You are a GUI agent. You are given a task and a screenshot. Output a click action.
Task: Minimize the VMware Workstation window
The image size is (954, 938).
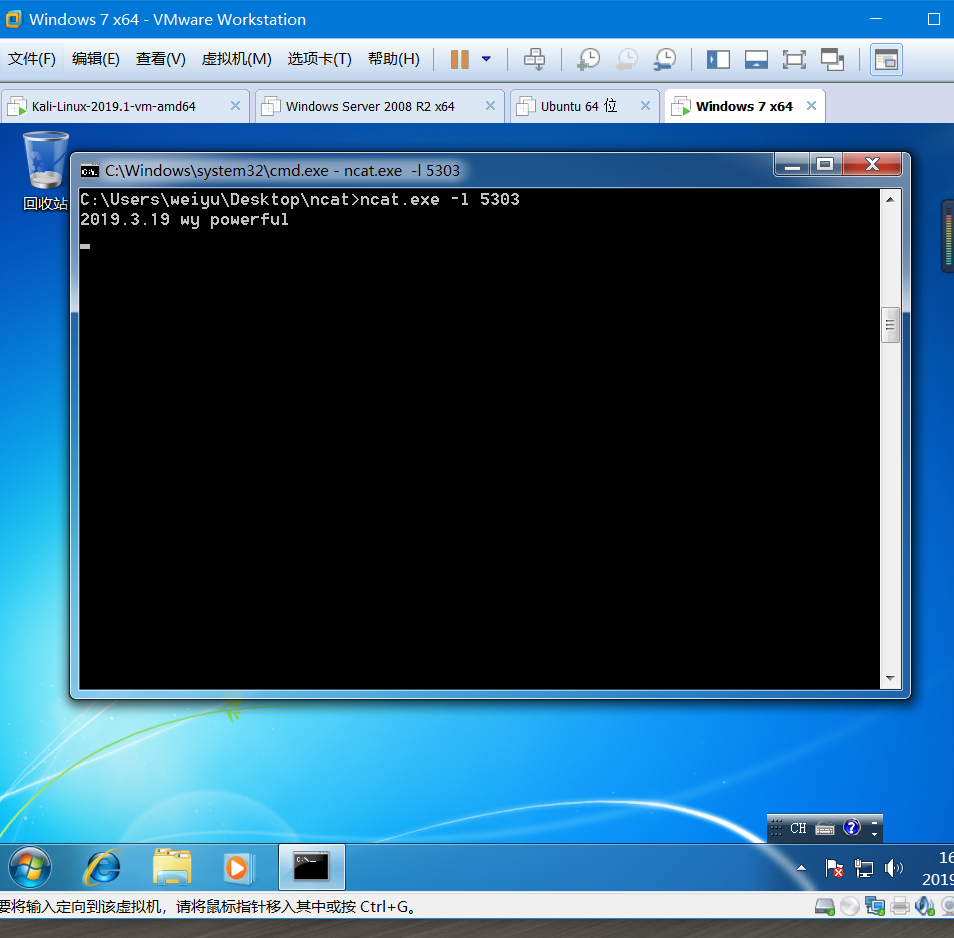[876, 19]
